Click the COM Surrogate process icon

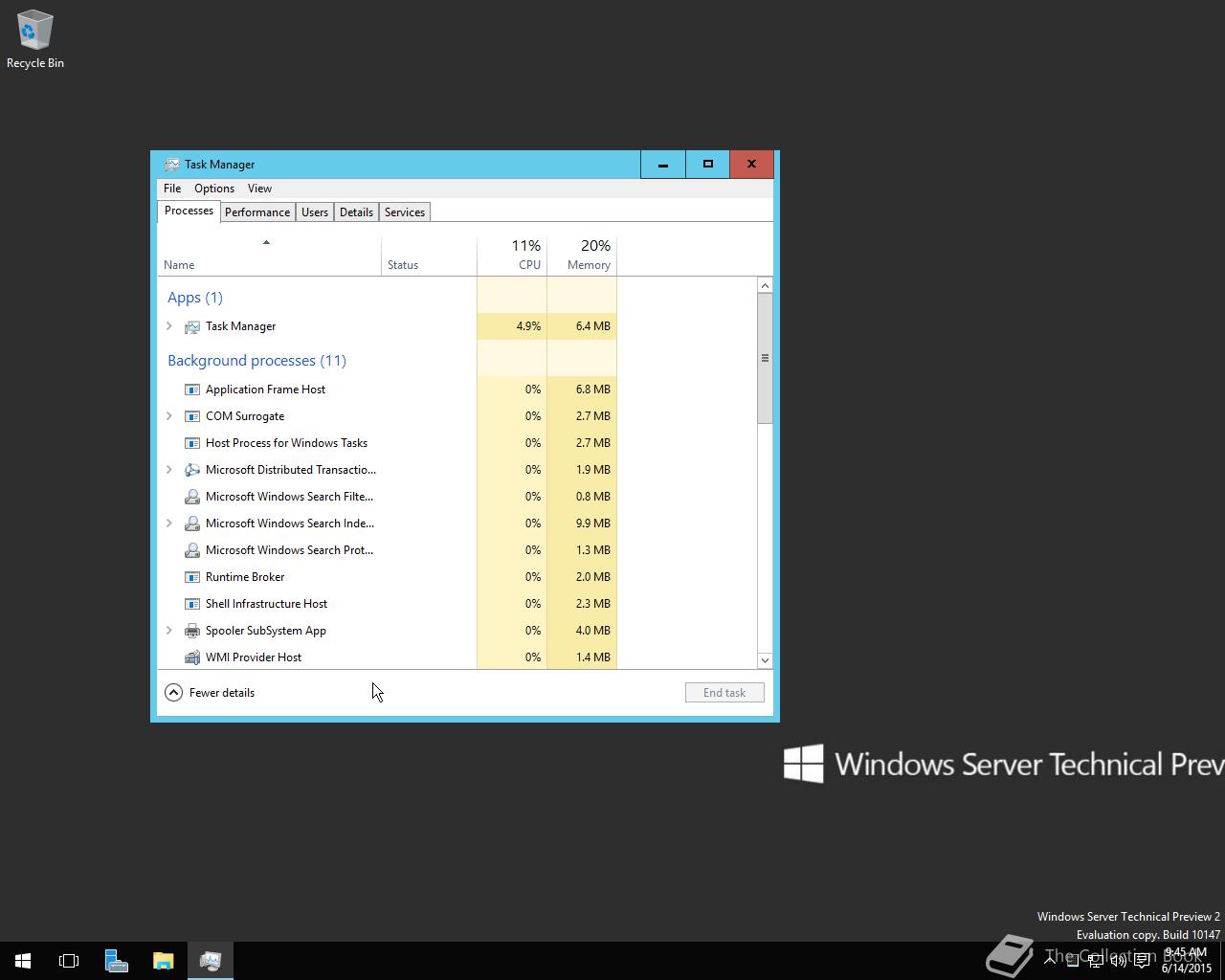[x=192, y=416]
